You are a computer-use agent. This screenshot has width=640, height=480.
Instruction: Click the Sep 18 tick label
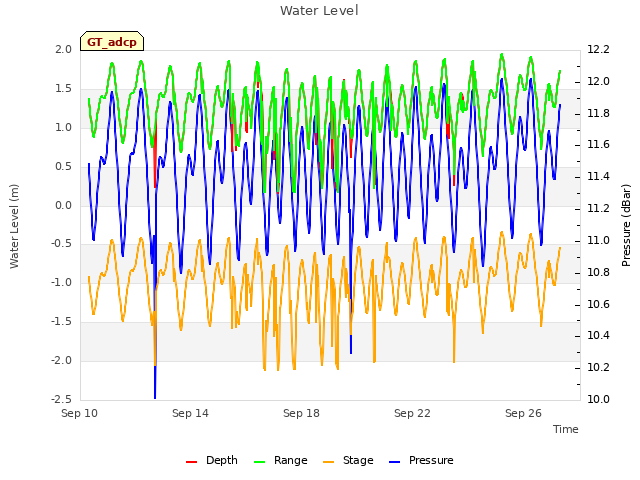tap(301, 413)
